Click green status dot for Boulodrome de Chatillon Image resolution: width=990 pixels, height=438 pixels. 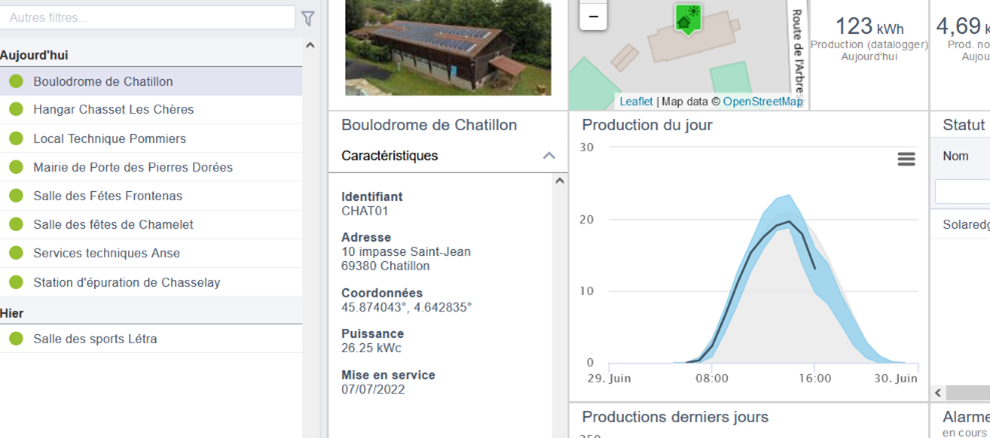pos(16,81)
